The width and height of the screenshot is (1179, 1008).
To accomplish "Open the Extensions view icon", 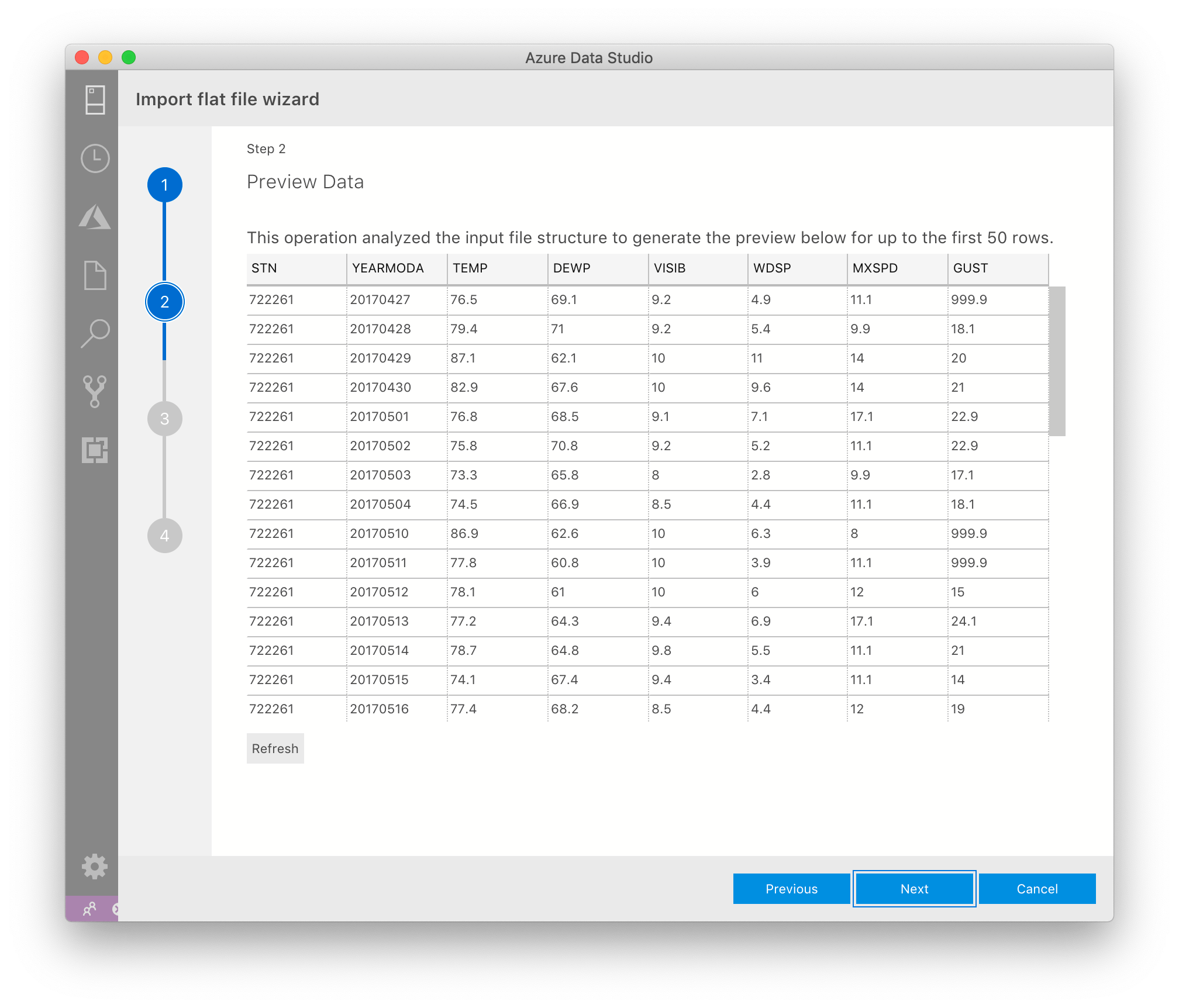I will (x=95, y=450).
